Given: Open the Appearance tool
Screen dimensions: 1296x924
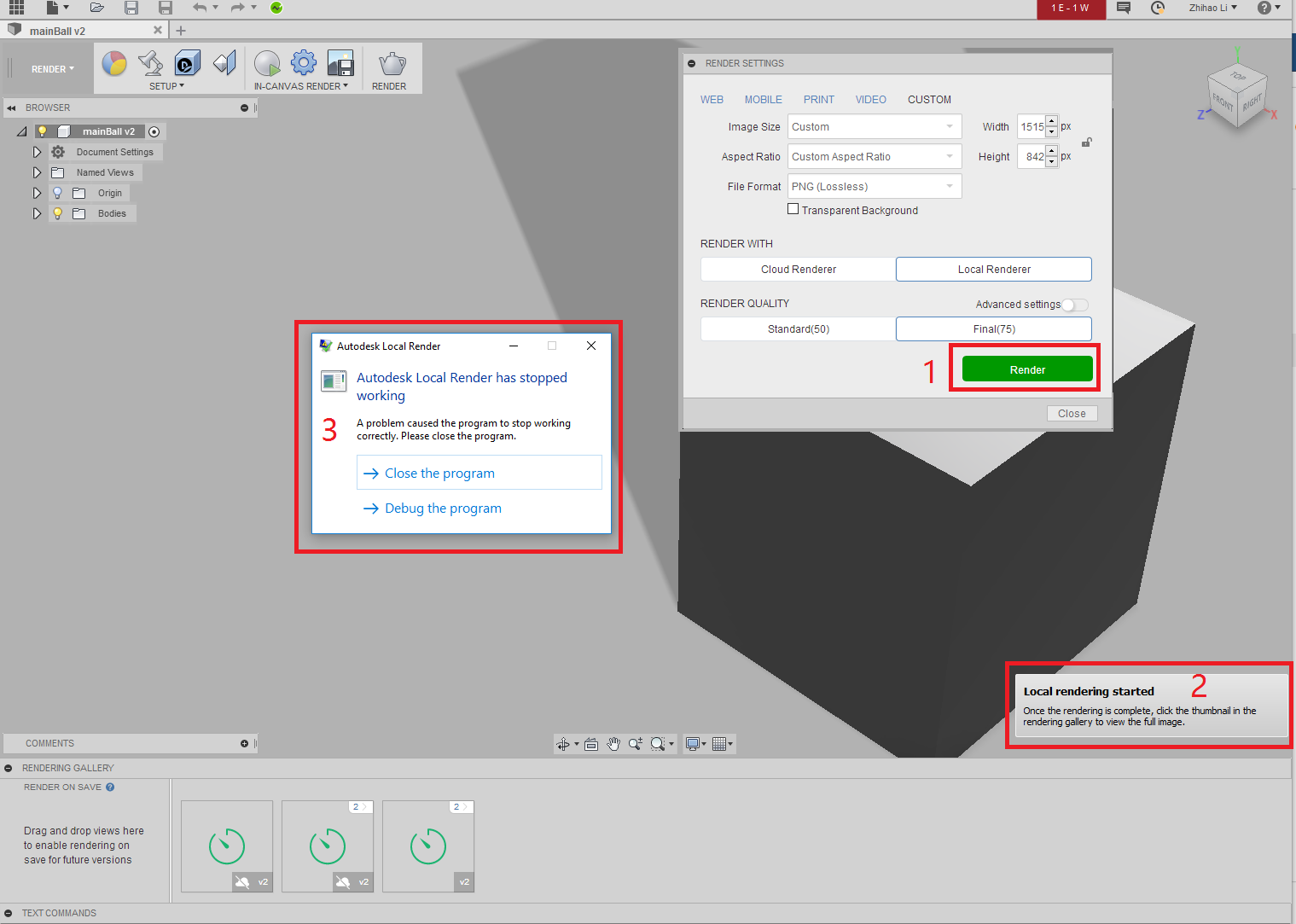Looking at the screenshot, I should pyautogui.click(x=113, y=62).
